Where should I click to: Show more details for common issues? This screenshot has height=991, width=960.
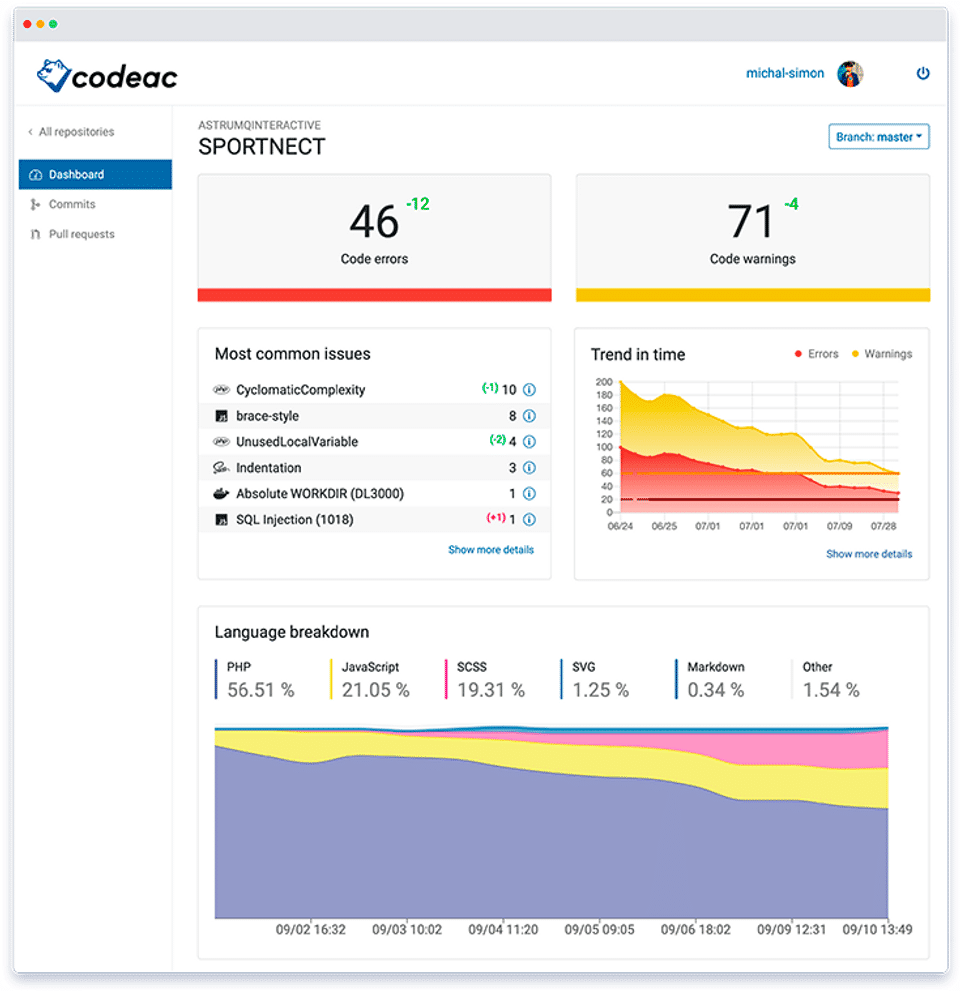pyautogui.click(x=491, y=550)
